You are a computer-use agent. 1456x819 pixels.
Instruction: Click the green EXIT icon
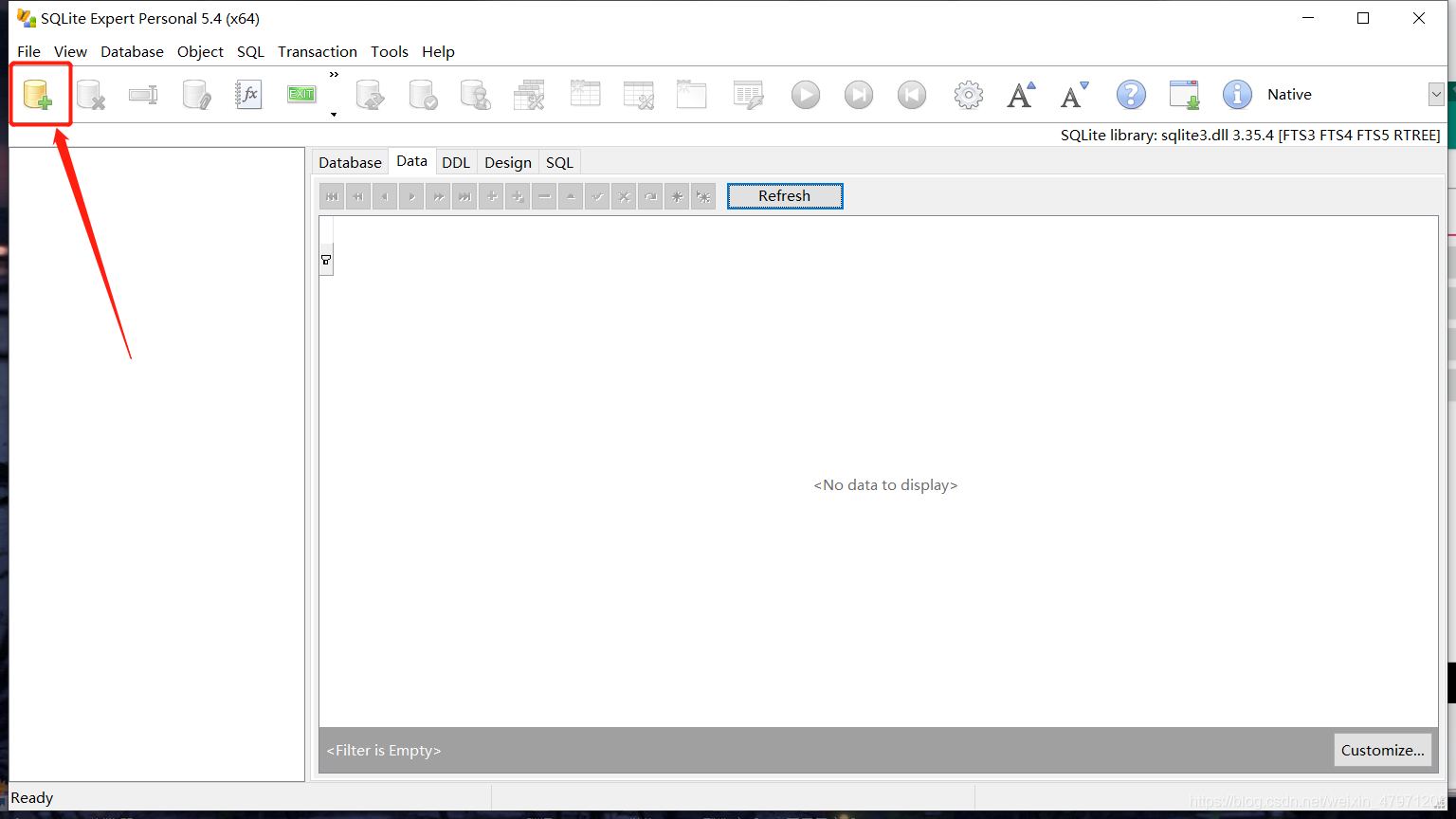tap(301, 95)
